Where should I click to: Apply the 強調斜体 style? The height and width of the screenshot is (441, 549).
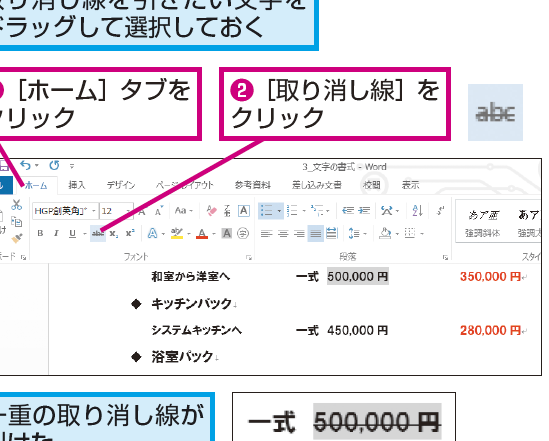pyautogui.click(x=483, y=223)
